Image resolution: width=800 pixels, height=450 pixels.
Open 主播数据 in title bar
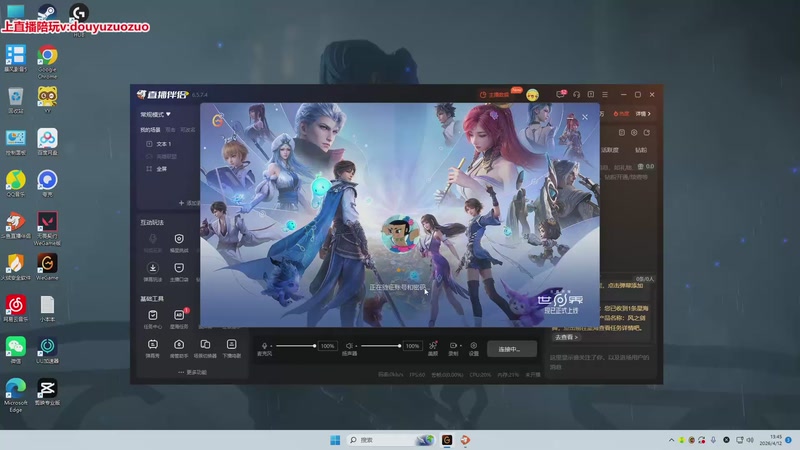coord(495,94)
